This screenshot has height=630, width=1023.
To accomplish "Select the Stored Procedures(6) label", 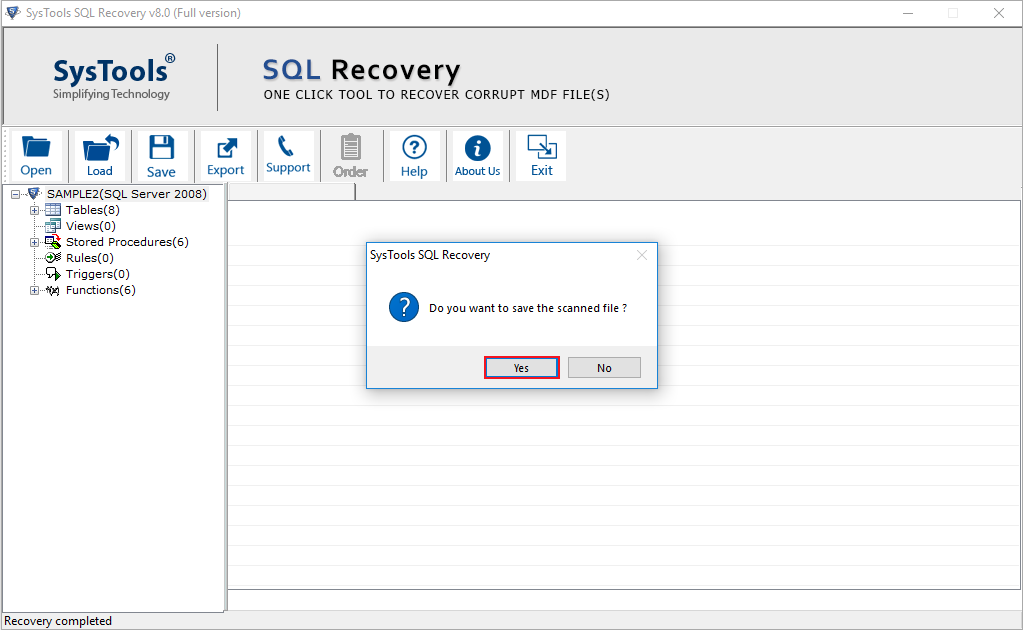I will (x=127, y=242).
